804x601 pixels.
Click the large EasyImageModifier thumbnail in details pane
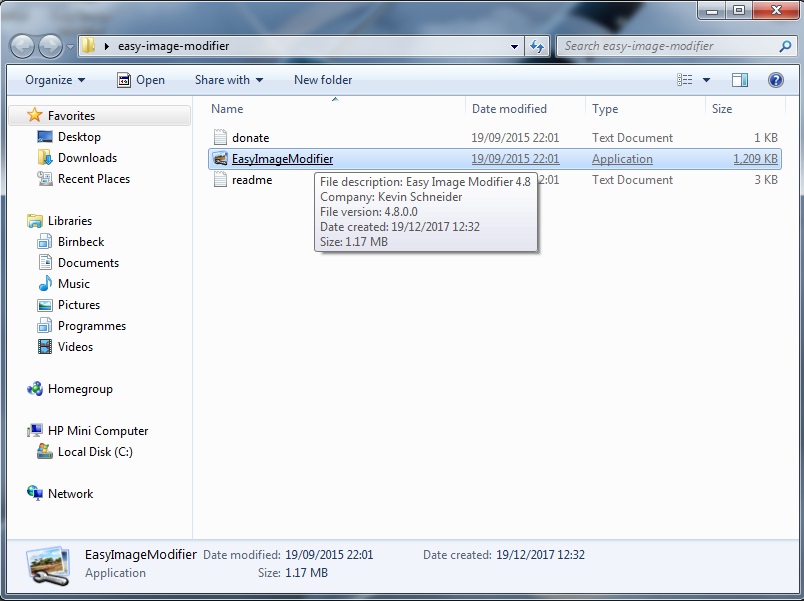(x=49, y=563)
